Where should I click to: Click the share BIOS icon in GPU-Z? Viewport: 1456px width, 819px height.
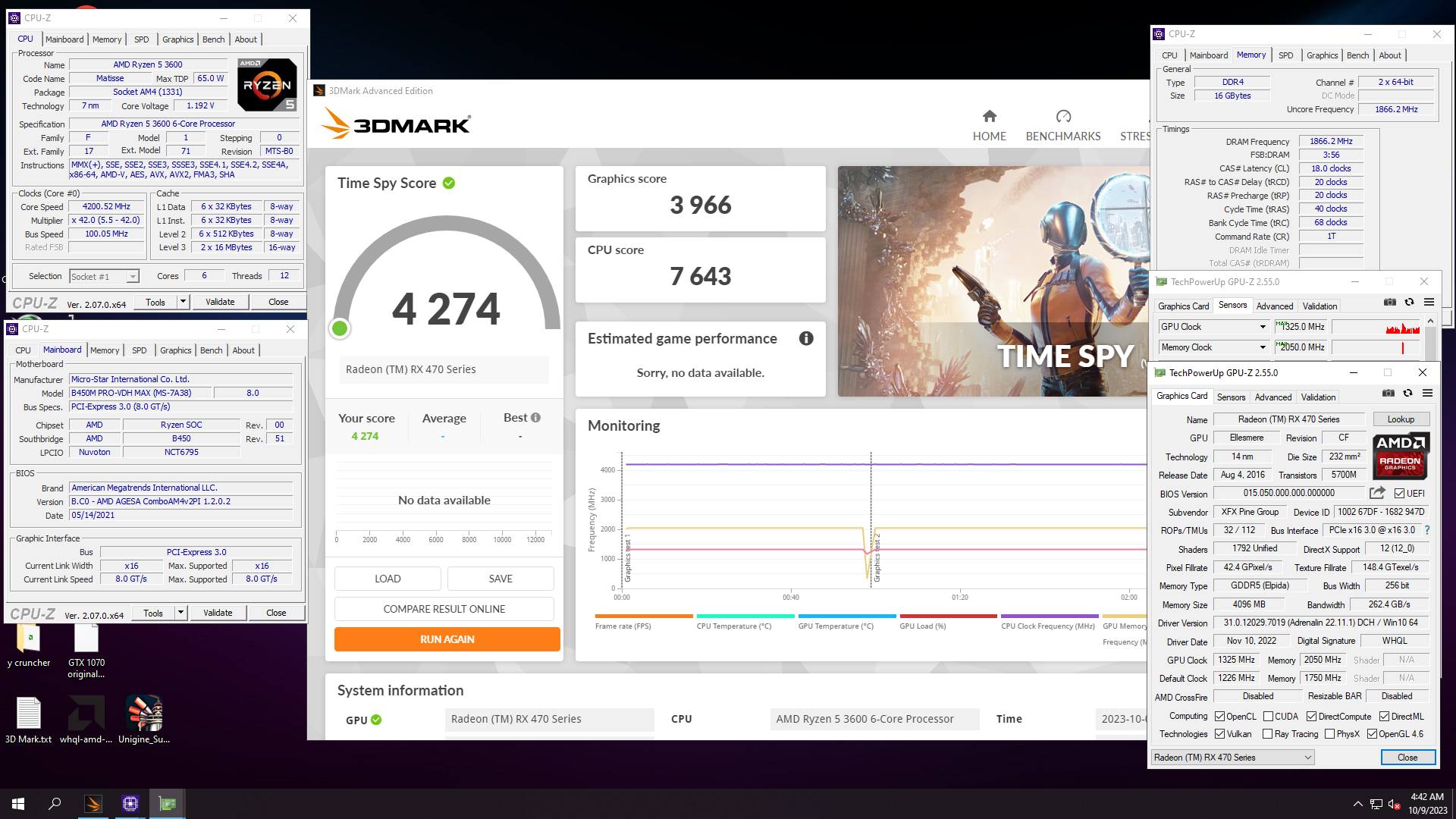coord(1377,493)
